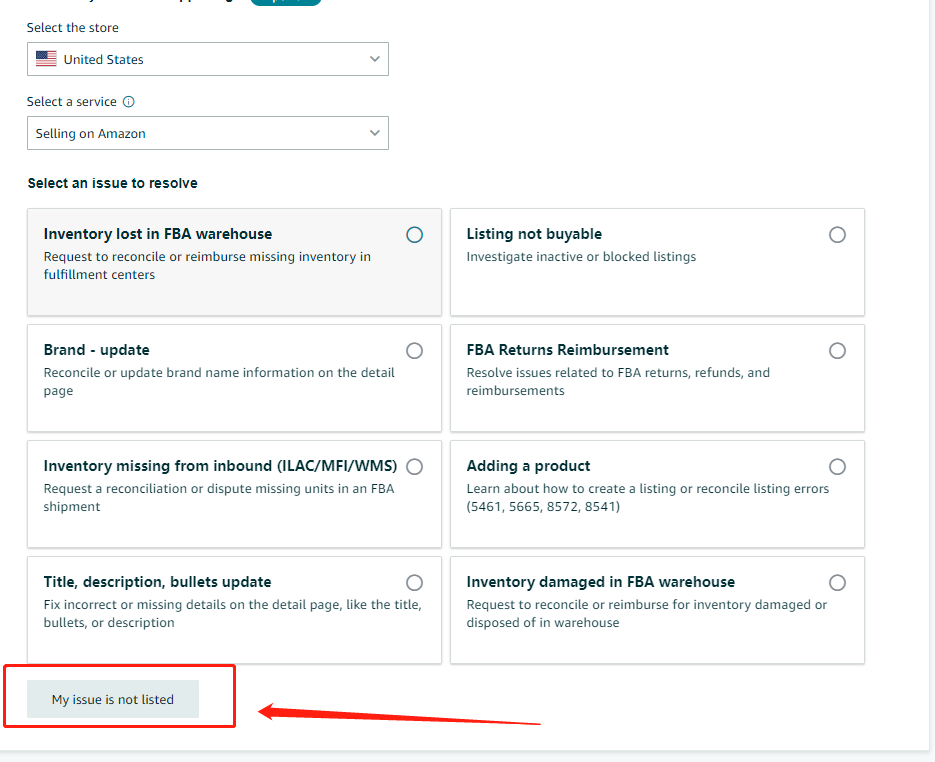Click 'Request to reconcile or reimburse for inventory damaged' text
The image size is (935, 762).
pos(646,614)
